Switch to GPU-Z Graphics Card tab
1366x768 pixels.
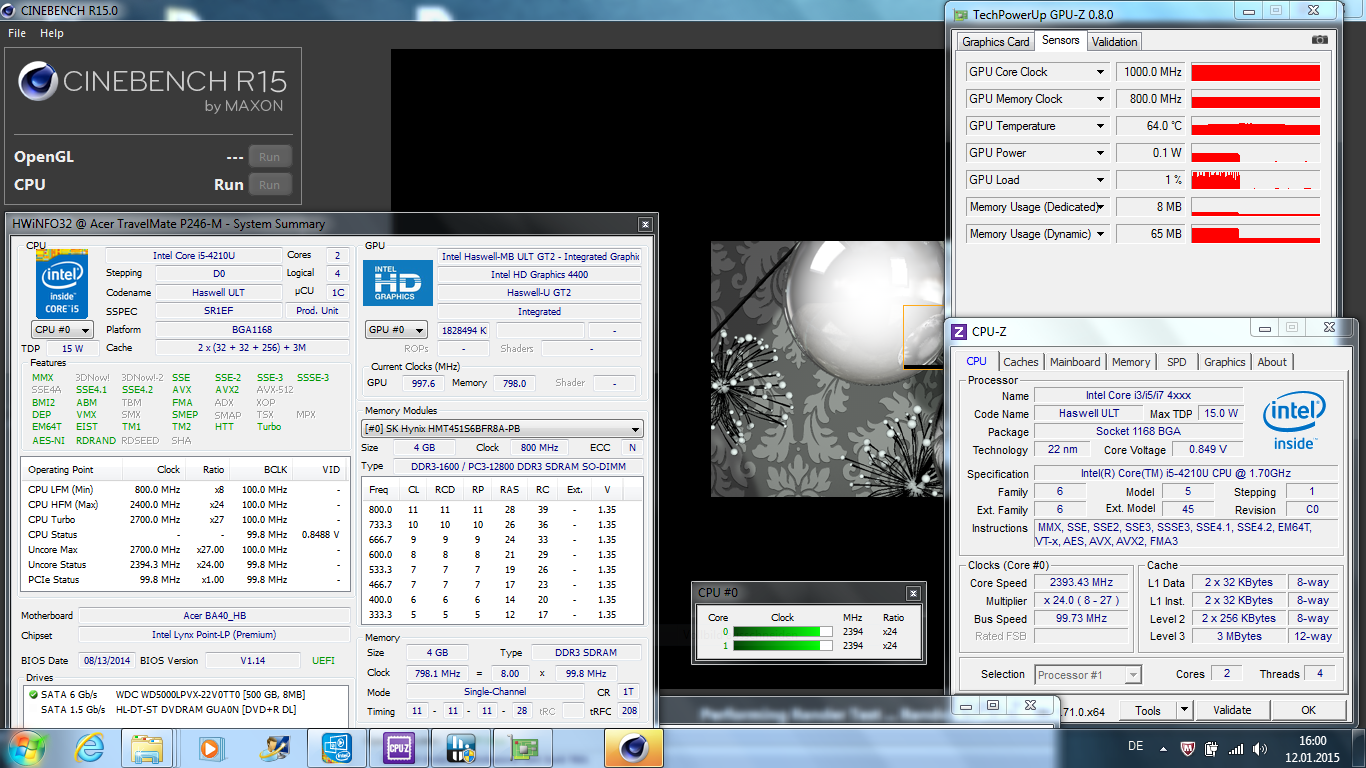pyautogui.click(x=995, y=42)
